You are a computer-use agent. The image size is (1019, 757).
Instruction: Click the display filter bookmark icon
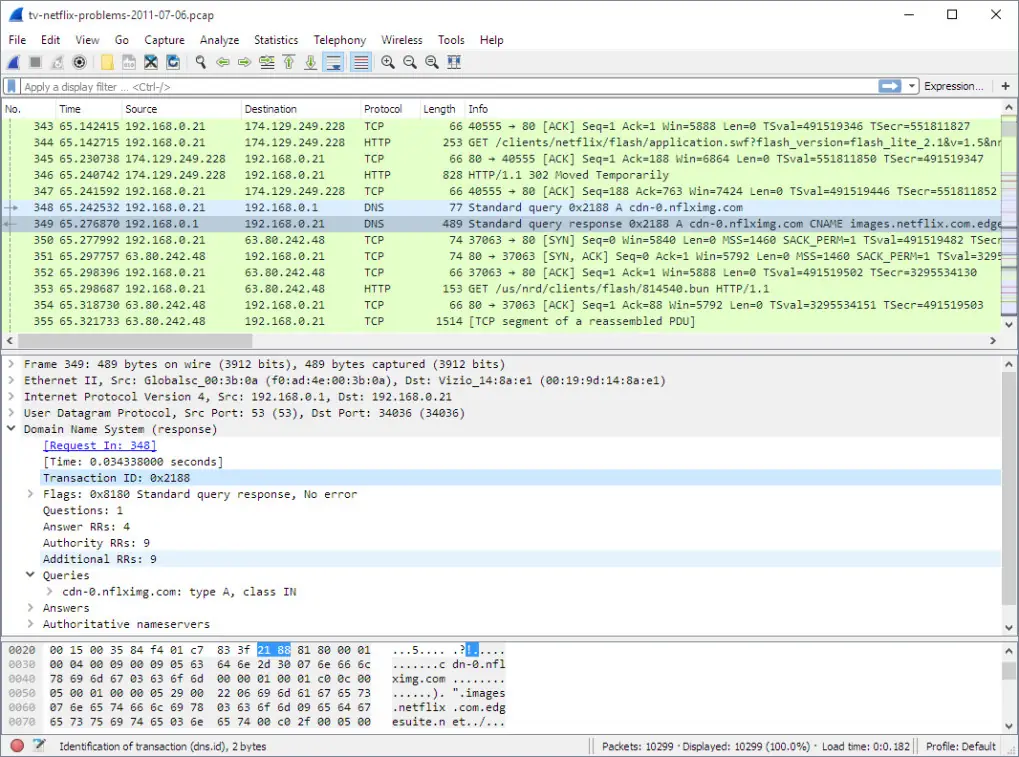pyautogui.click(x=12, y=87)
